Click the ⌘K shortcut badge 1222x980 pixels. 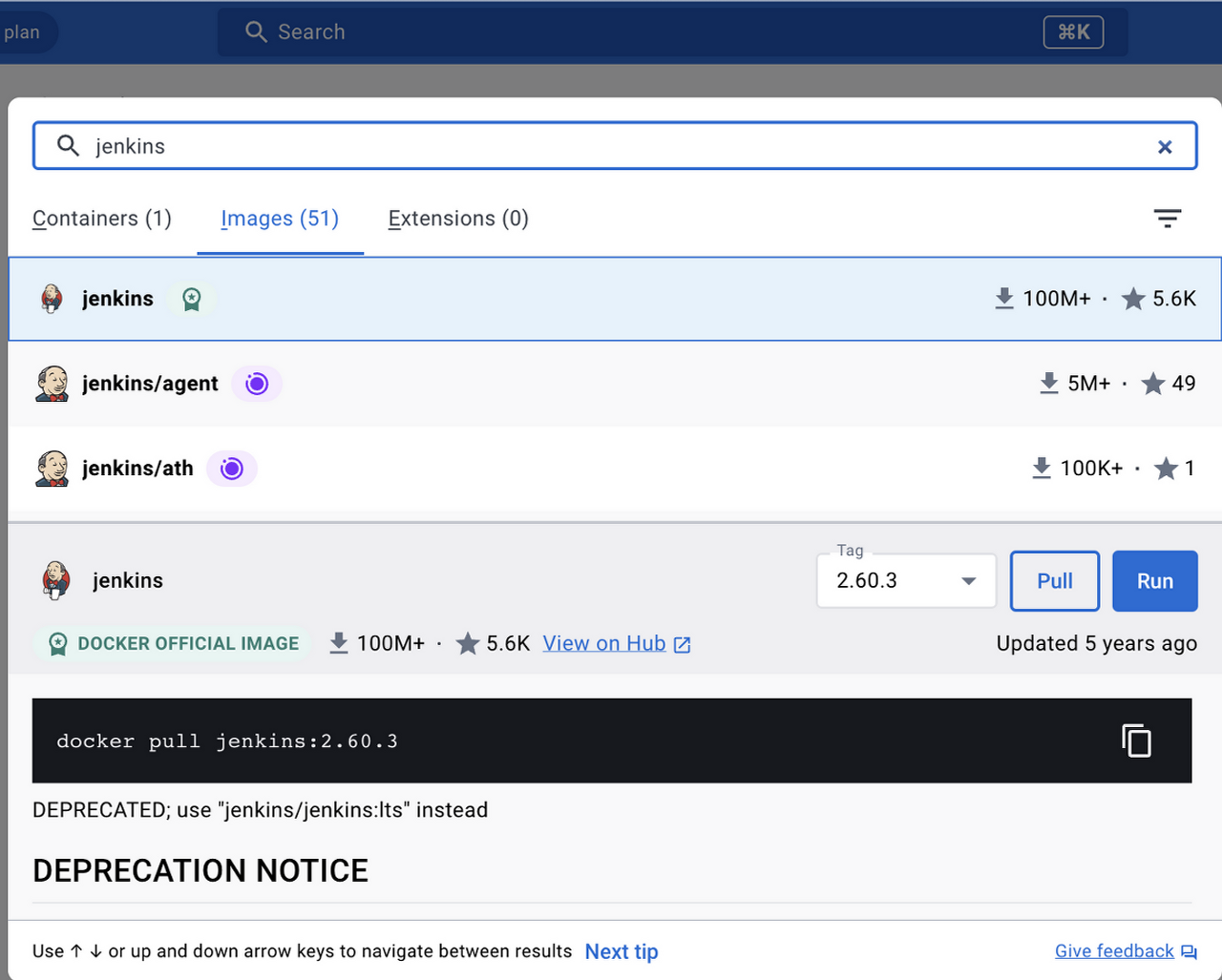coord(1073,32)
